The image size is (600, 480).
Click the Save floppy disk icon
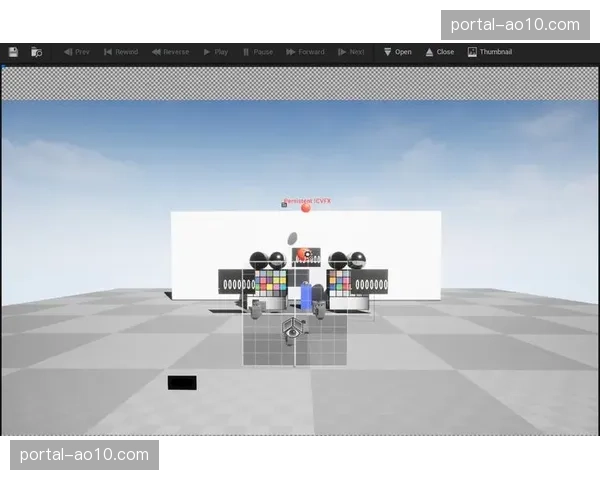click(x=13, y=52)
